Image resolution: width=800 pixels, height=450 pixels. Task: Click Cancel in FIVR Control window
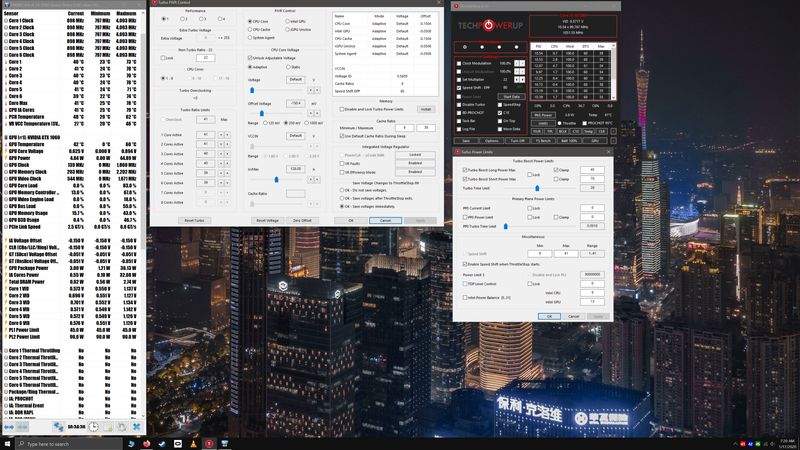(x=385, y=220)
